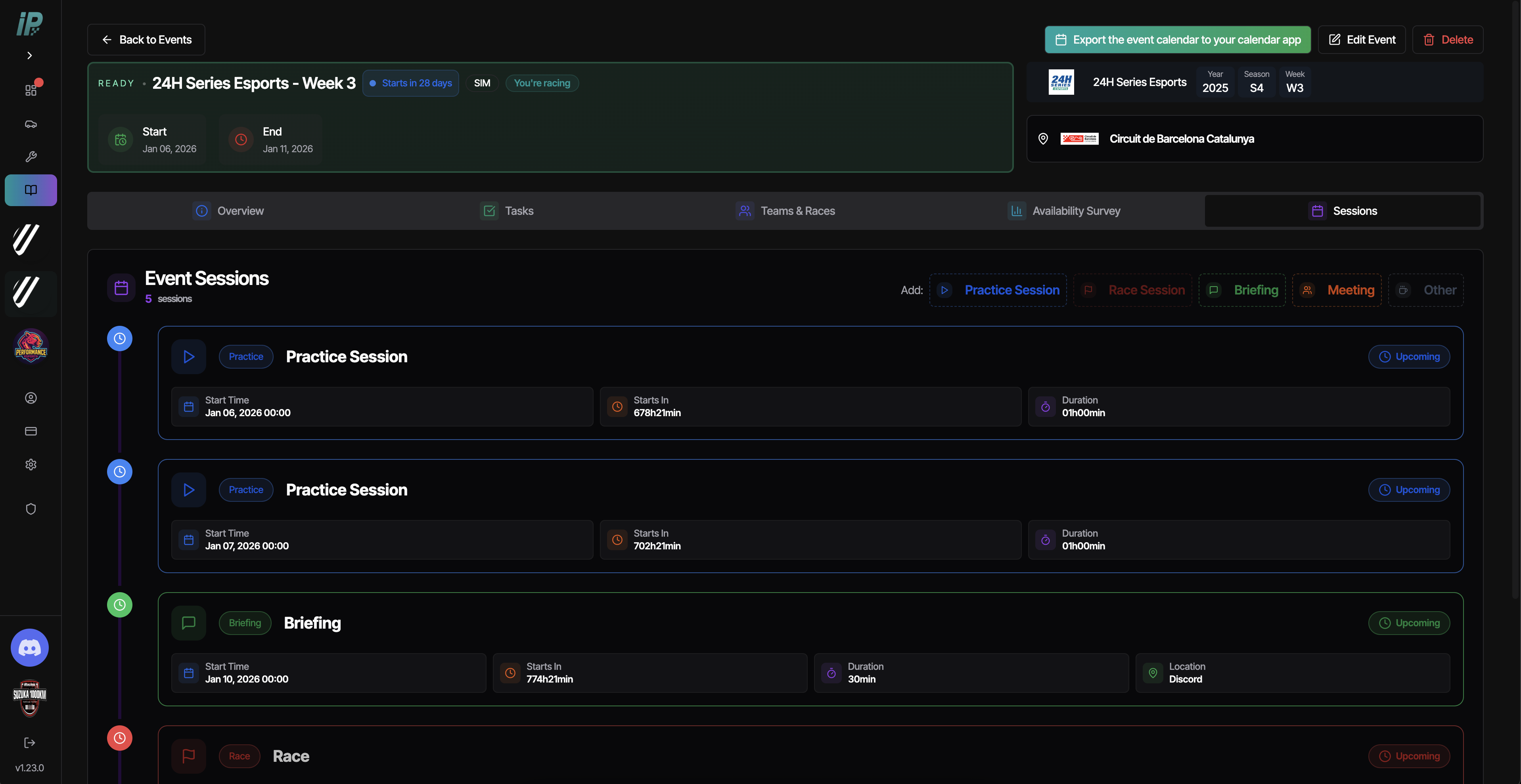Click Upcoming badge on Briefing card
Screen dimensions: 1521x784
1410,623
